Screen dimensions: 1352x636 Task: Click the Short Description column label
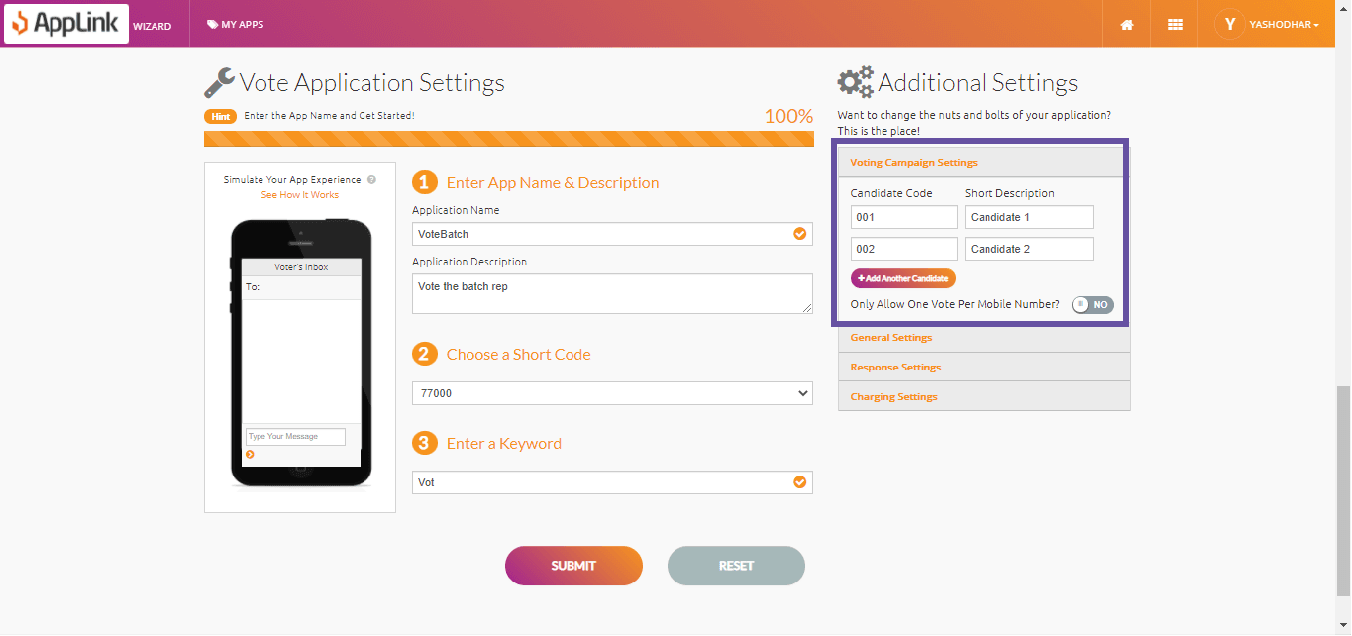pos(1010,193)
